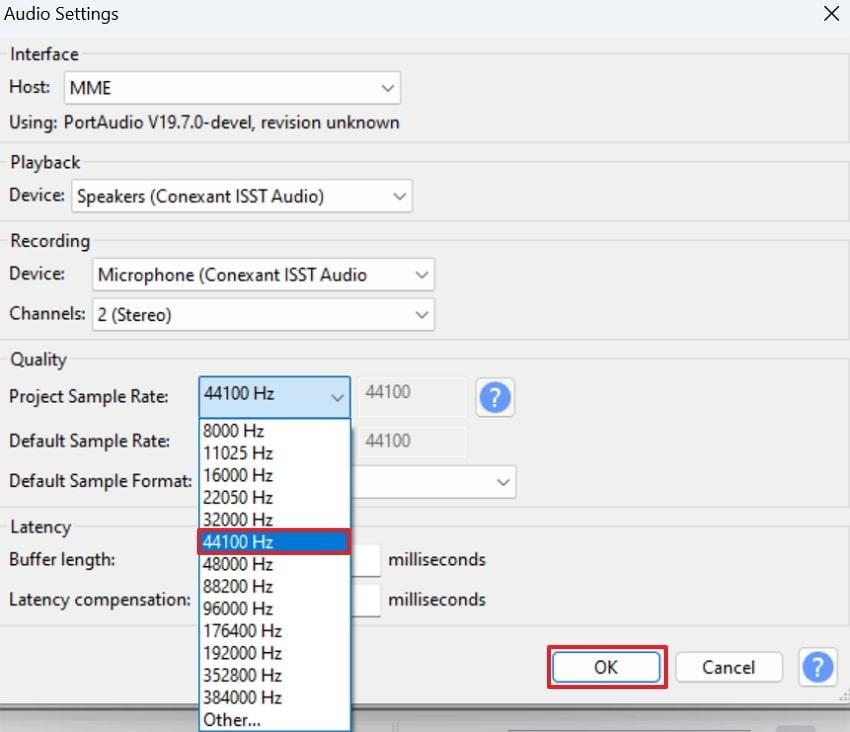The width and height of the screenshot is (850, 732).
Task: Click the help icon beside Project Sample Rate
Action: (494, 397)
